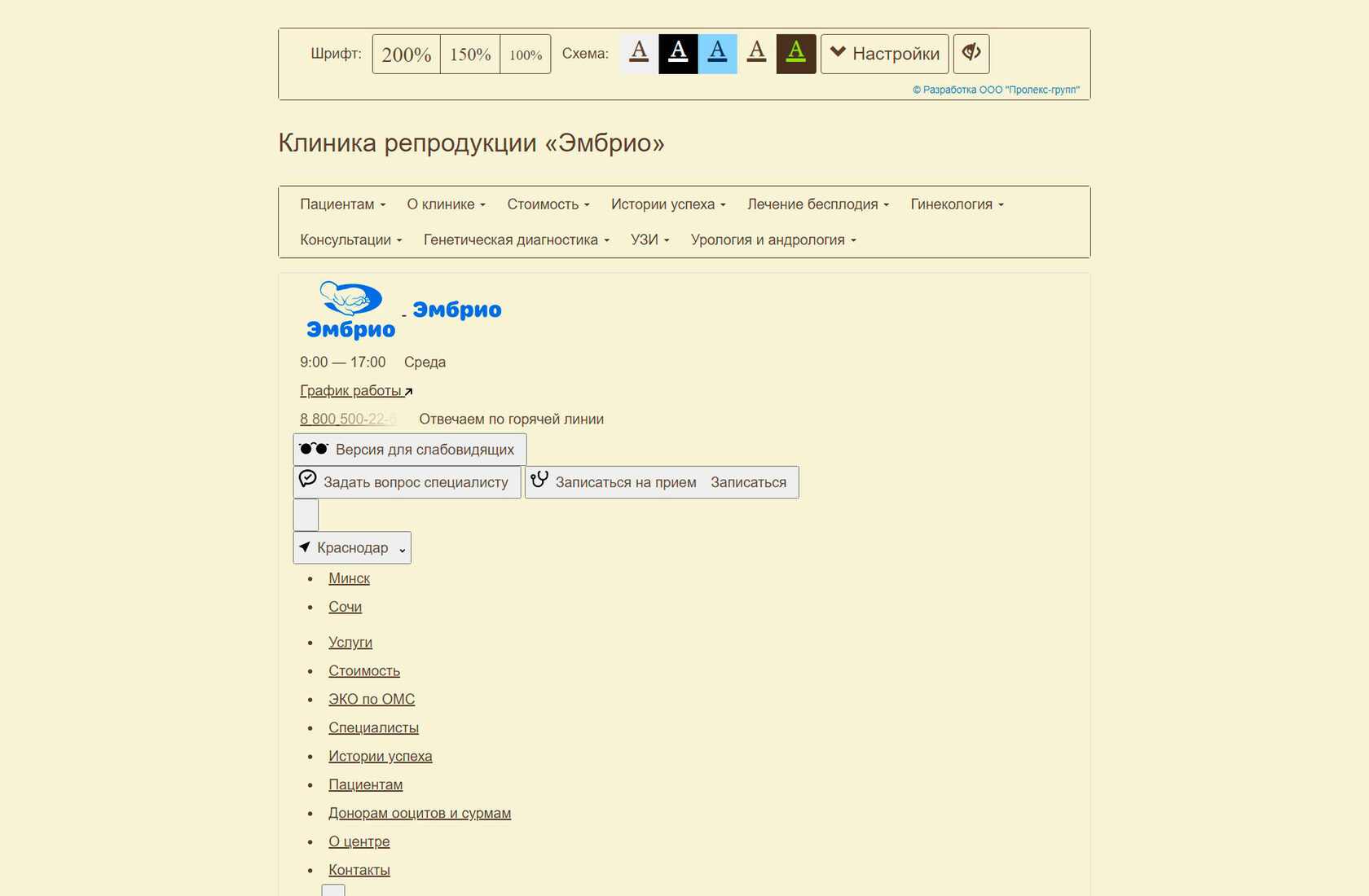This screenshot has height=896, width=1369.
Task: Open the Услуги link
Action: click(350, 643)
